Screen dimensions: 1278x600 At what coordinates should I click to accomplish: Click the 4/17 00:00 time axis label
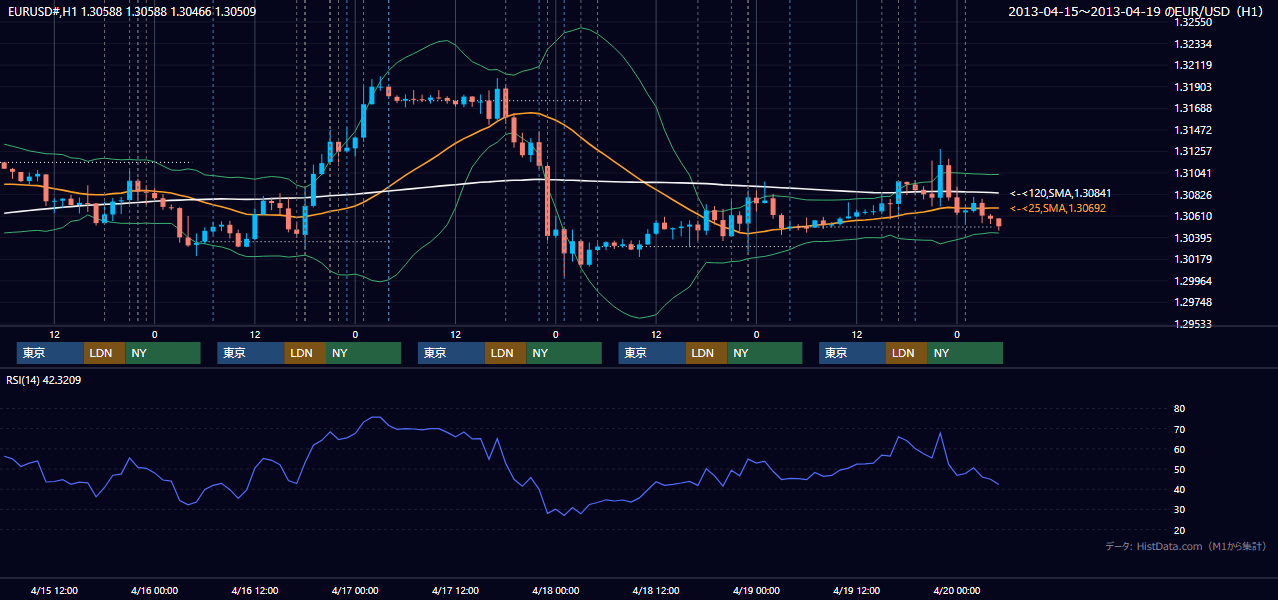click(355, 591)
